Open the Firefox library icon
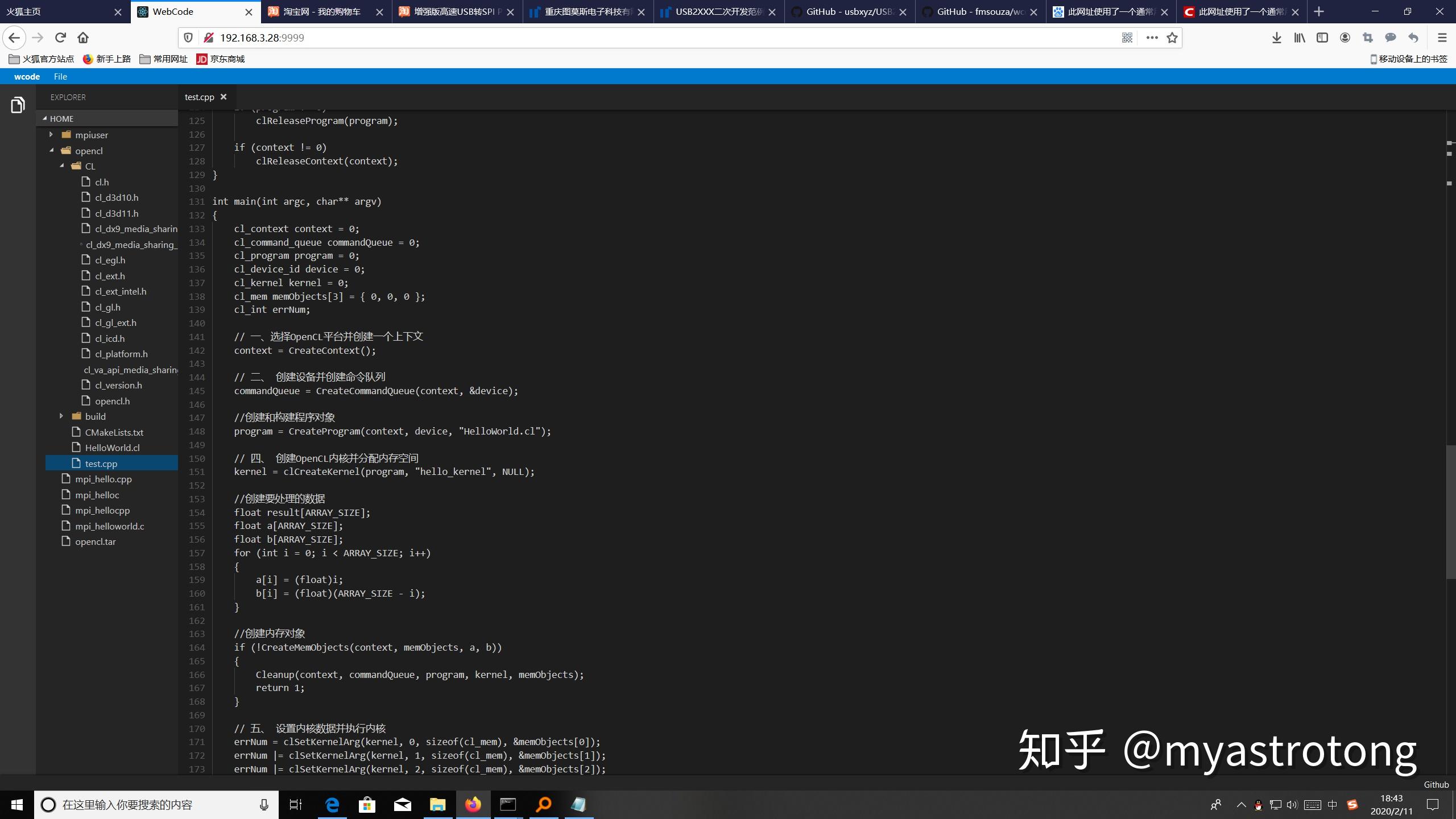The height and width of the screenshot is (819, 1456). point(1300,38)
